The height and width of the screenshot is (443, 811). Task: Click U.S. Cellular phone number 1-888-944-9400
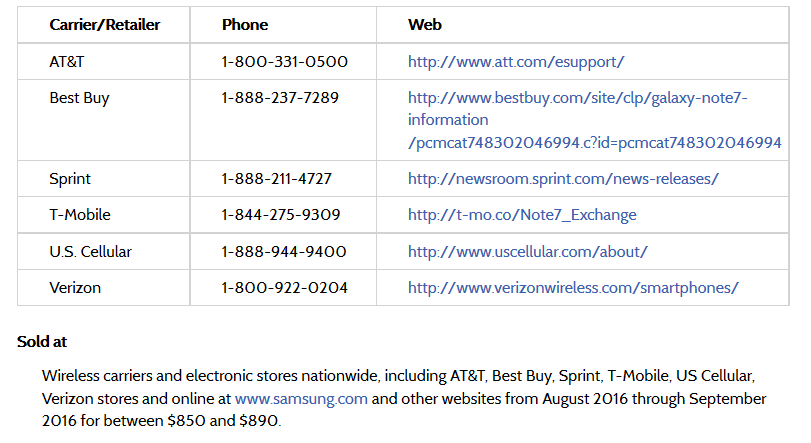(x=283, y=252)
